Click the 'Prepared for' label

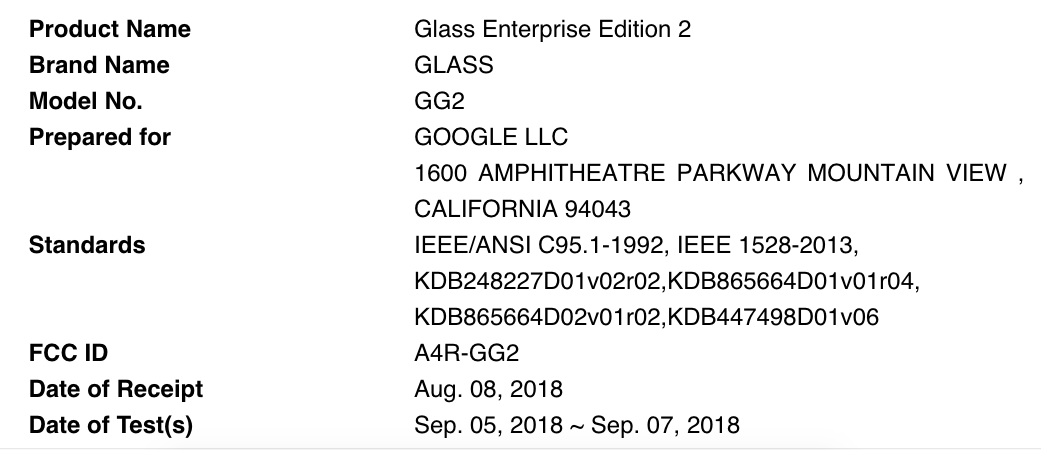[100, 137]
